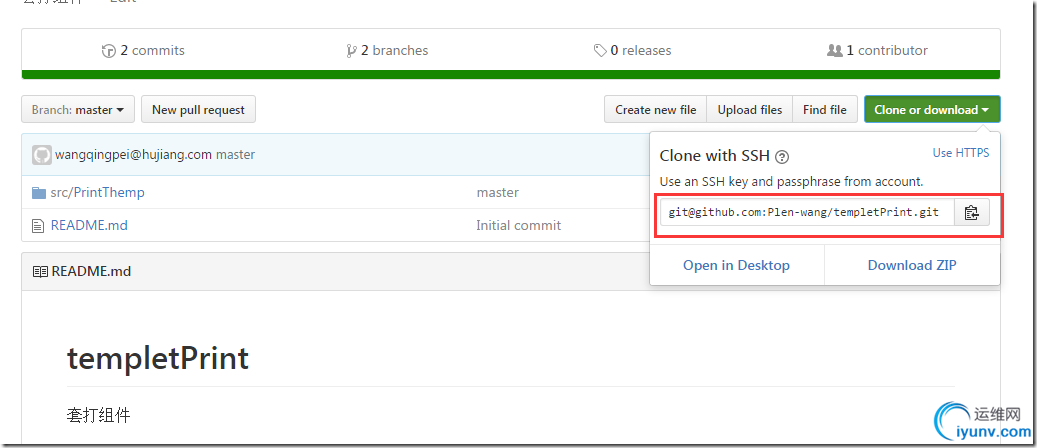
Task: Click the branches fork icon
Action: click(x=351, y=51)
